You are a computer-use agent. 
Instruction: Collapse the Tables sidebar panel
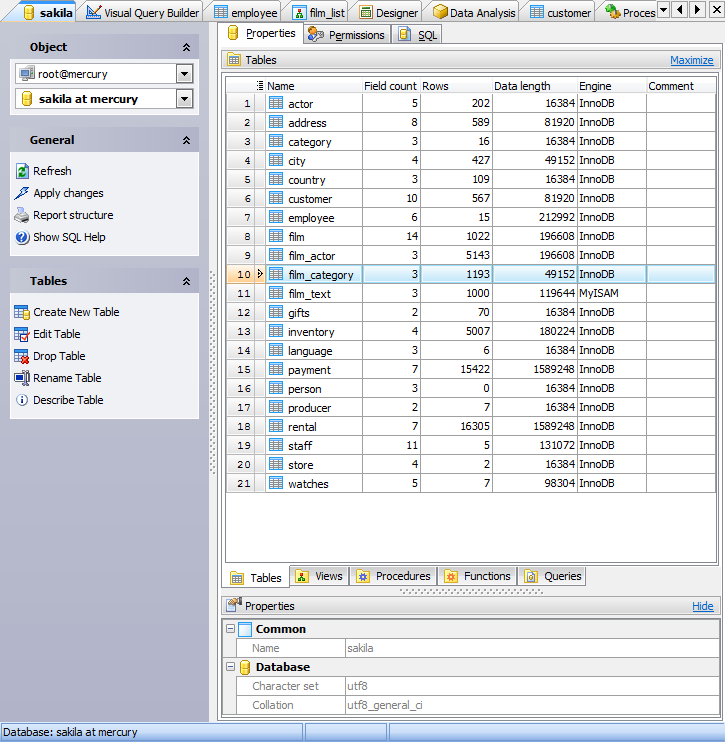coord(186,281)
